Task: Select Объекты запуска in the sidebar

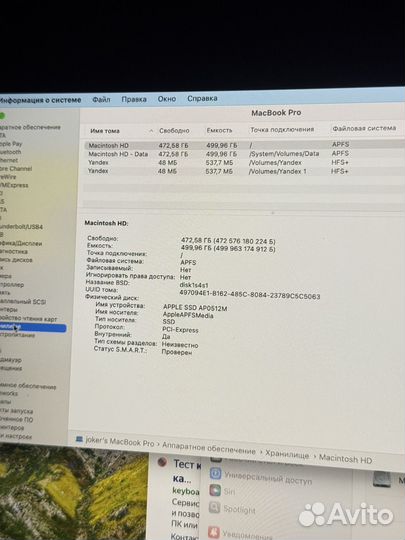Action: [17, 411]
